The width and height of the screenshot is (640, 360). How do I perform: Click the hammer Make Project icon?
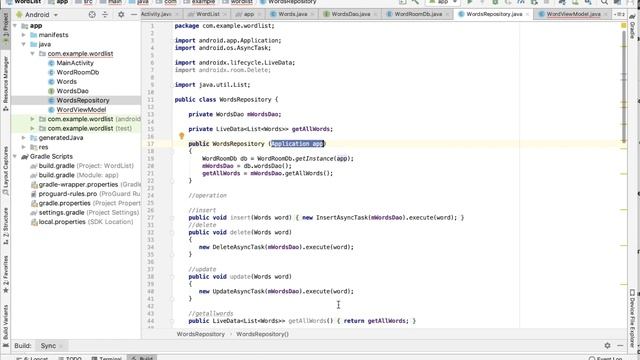coord(415,2)
